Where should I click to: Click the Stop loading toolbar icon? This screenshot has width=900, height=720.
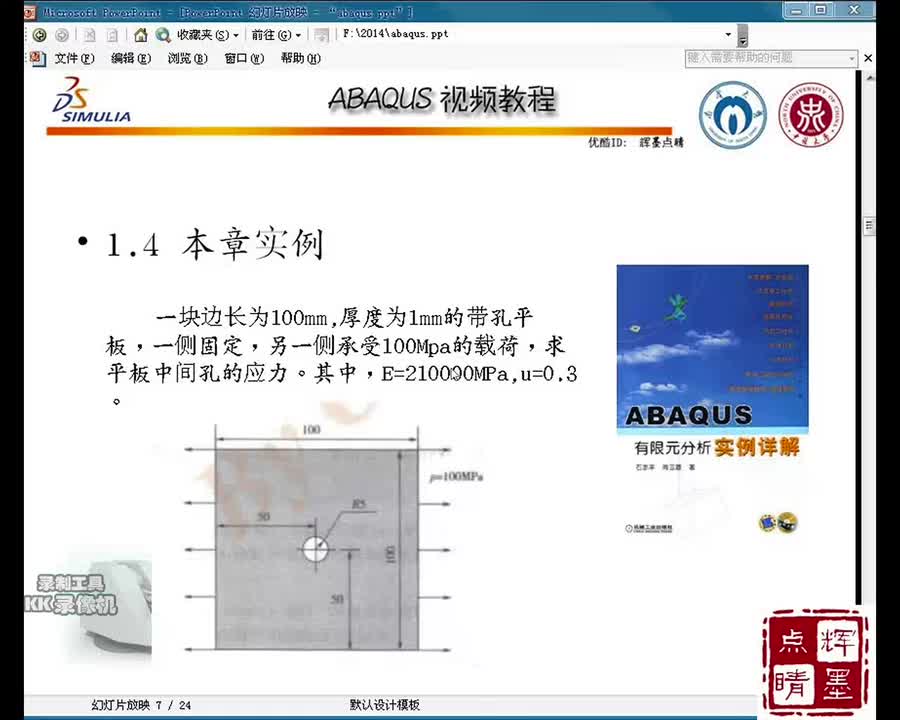pyautogui.click(x=90, y=36)
